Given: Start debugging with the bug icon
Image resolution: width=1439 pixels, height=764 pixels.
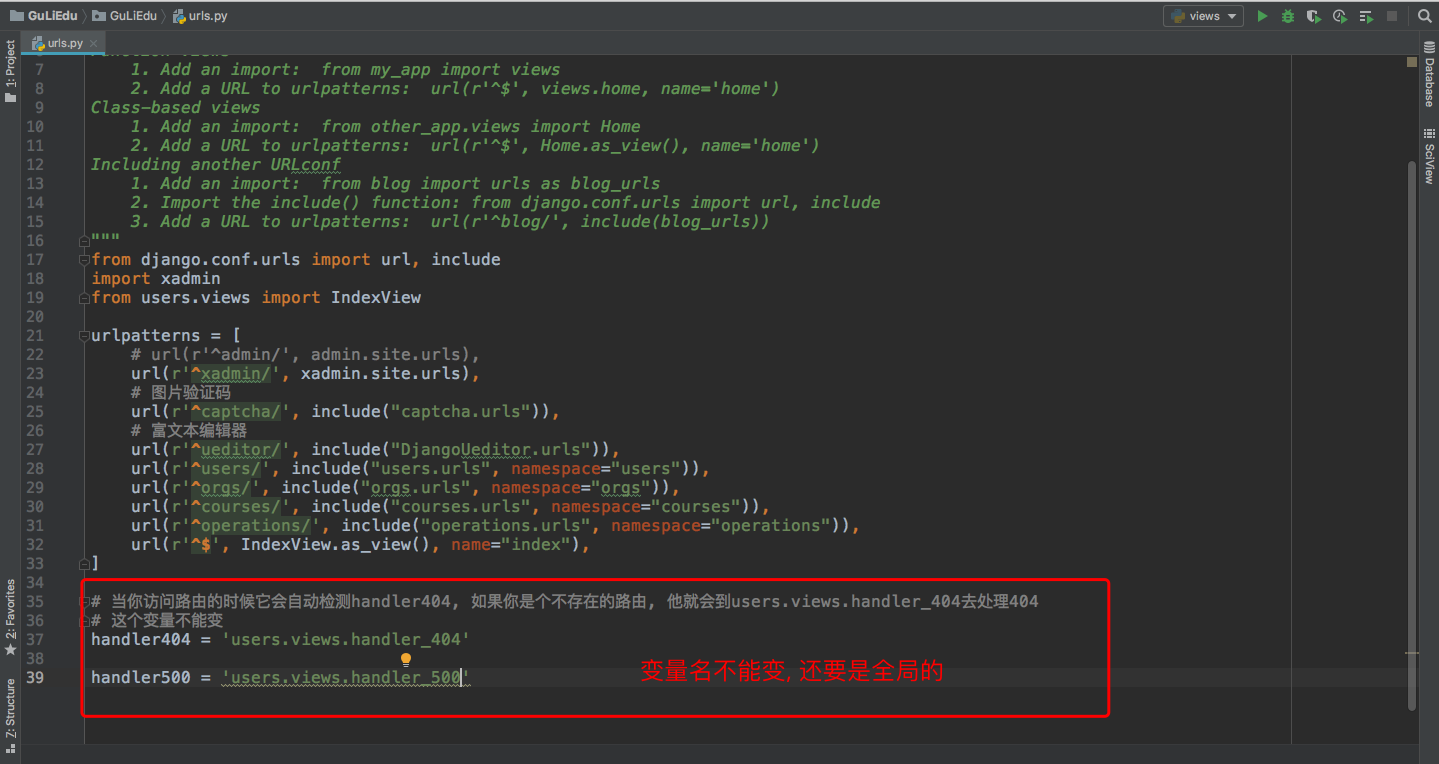Looking at the screenshot, I should (1288, 16).
